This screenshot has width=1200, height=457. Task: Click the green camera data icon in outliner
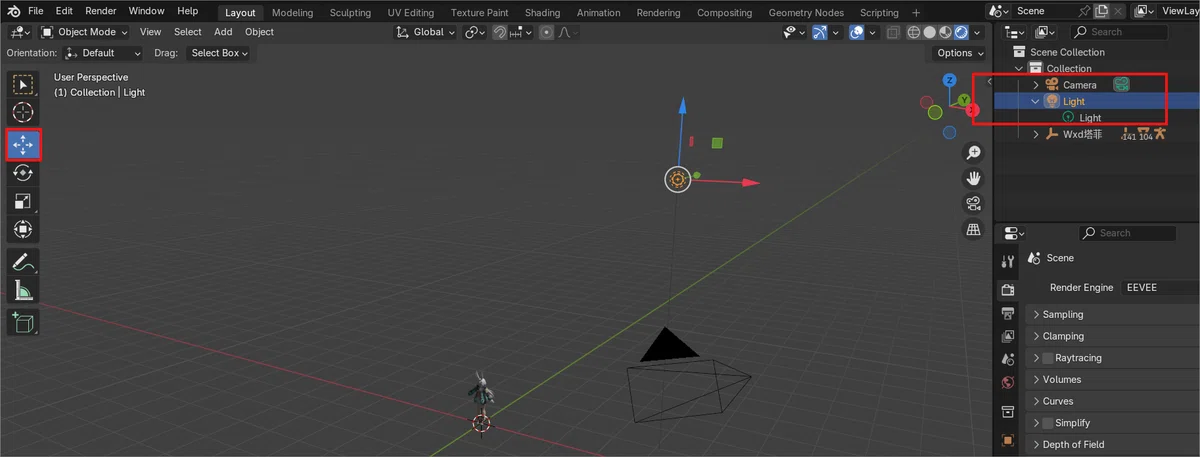click(1121, 85)
